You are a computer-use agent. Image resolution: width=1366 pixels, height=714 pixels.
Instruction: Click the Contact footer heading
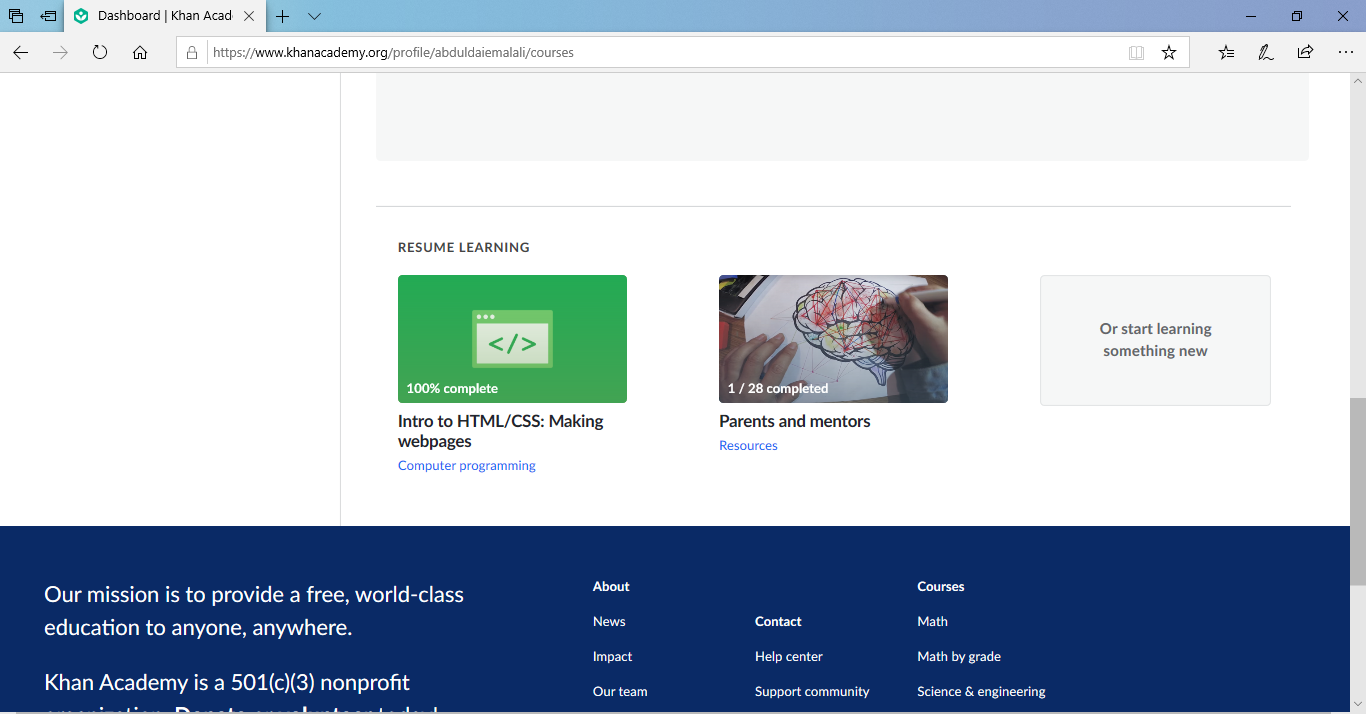[778, 621]
